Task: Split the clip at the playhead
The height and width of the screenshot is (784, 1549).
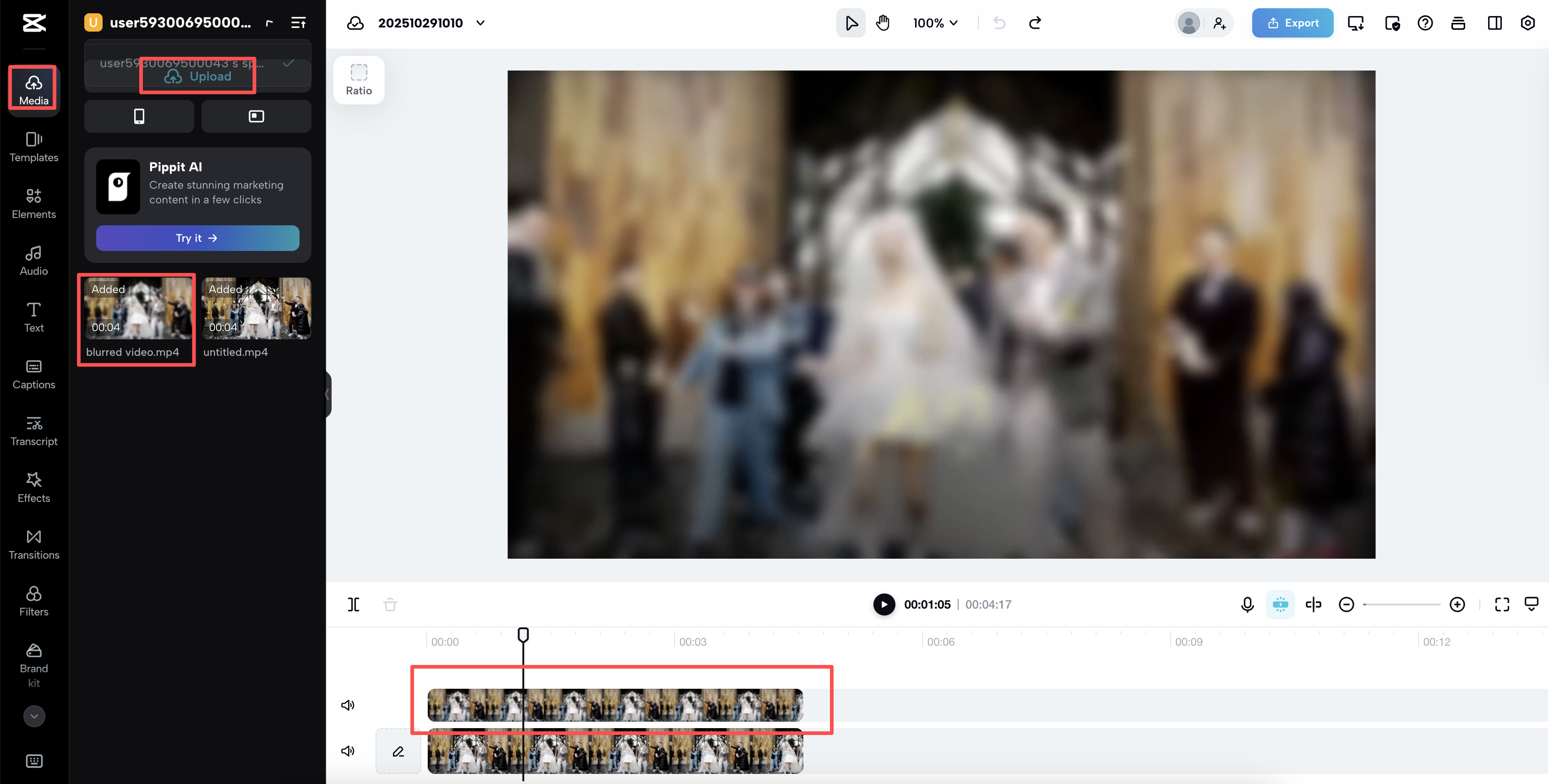Action: coord(353,604)
